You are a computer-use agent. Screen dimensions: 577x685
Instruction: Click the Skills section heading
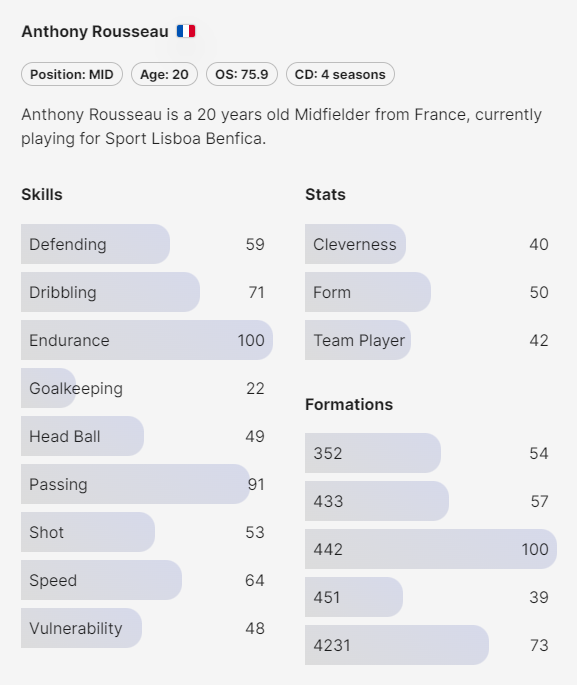[x=42, y=194]
